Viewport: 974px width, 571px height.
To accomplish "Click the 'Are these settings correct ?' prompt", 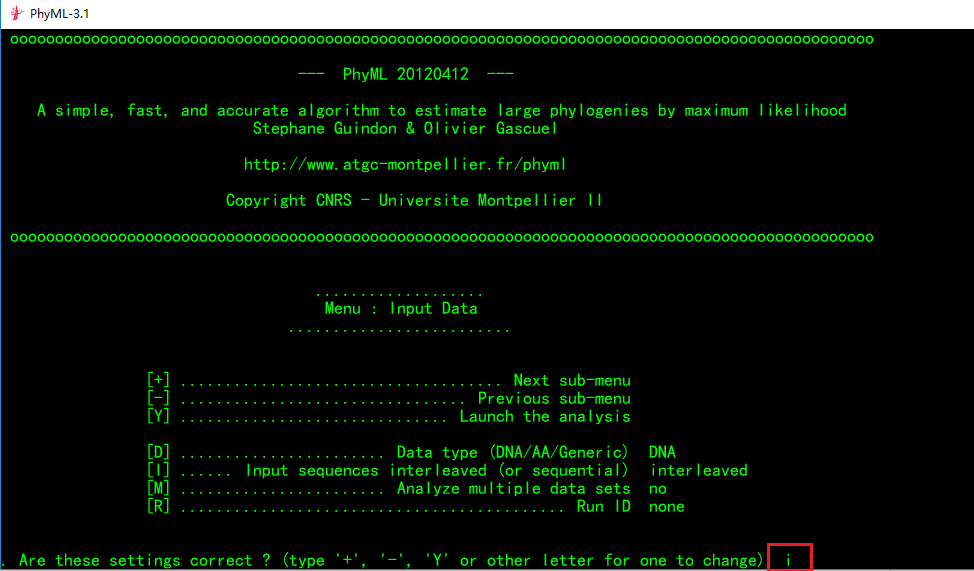I will click(145, 560).
